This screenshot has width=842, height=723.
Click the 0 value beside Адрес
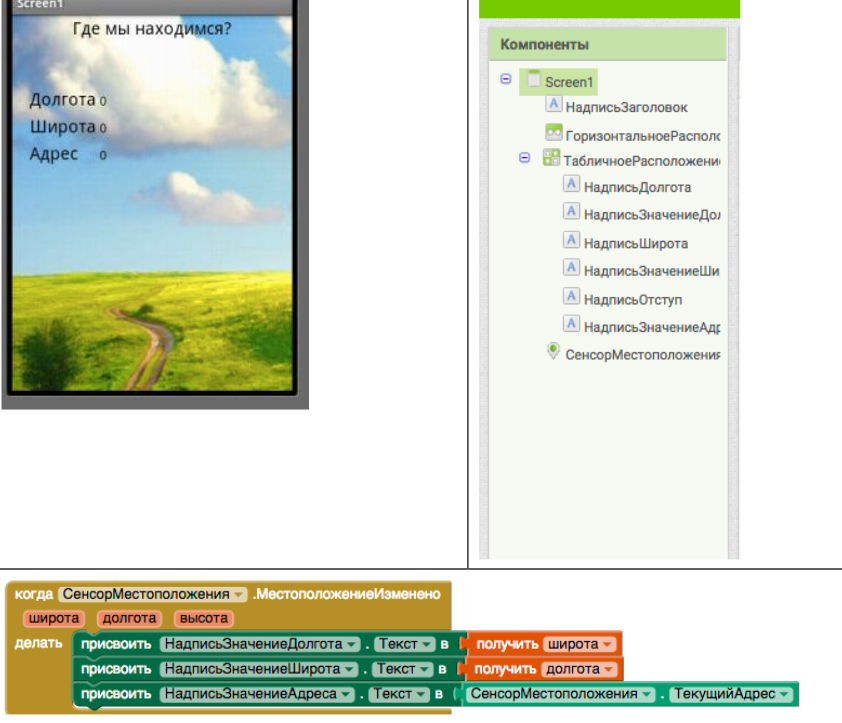tap(103, 155)
